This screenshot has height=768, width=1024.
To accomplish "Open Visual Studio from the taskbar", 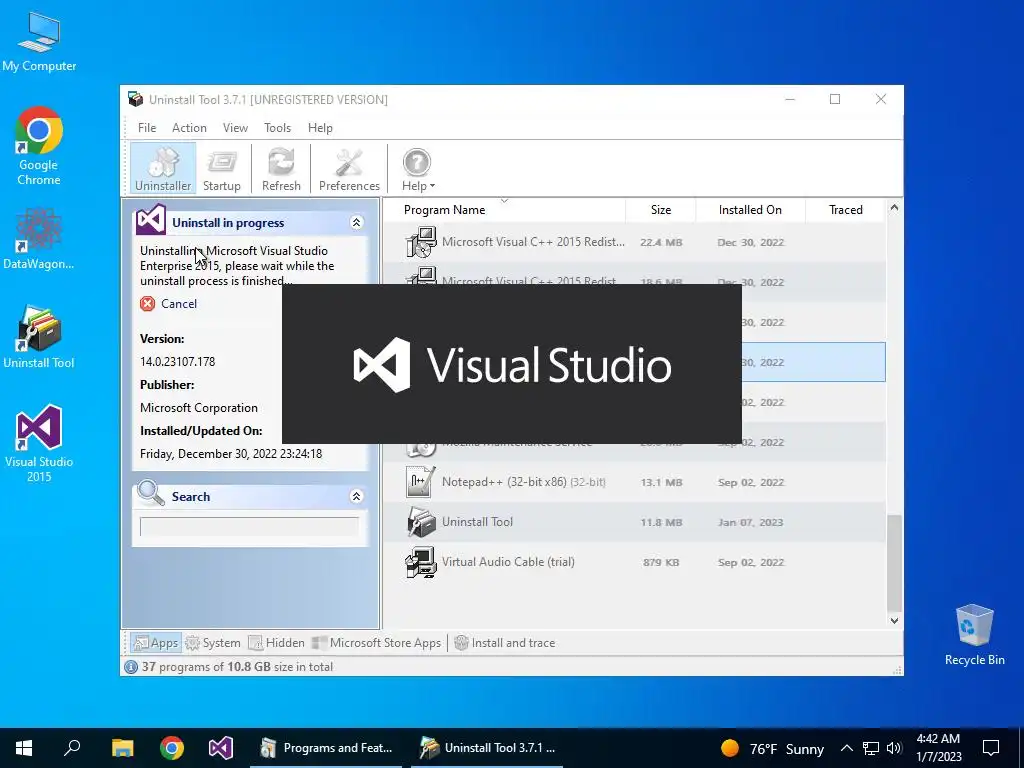I will (x=221, y=748).
